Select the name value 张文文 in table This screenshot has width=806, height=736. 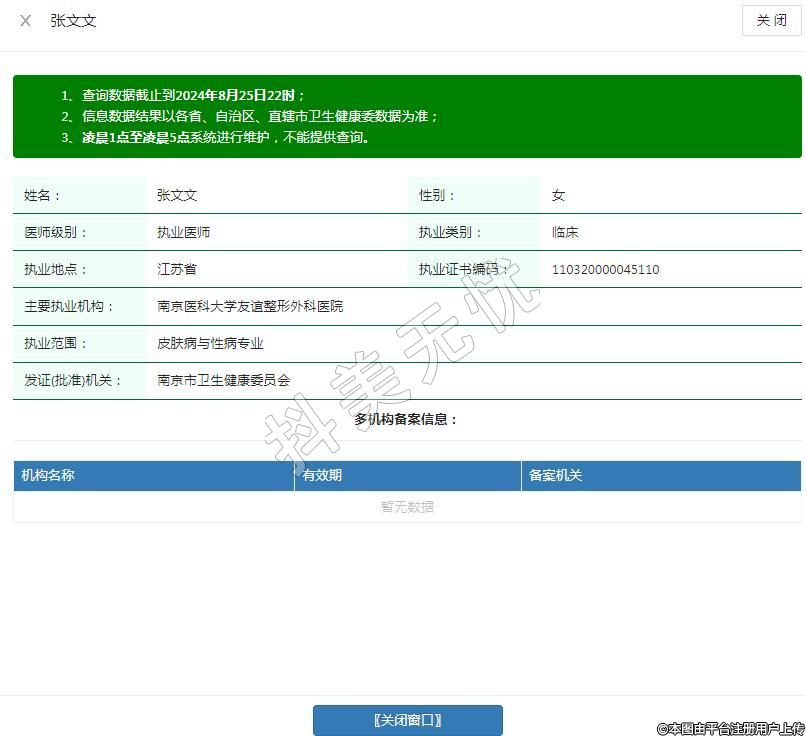tap(177, 196)
